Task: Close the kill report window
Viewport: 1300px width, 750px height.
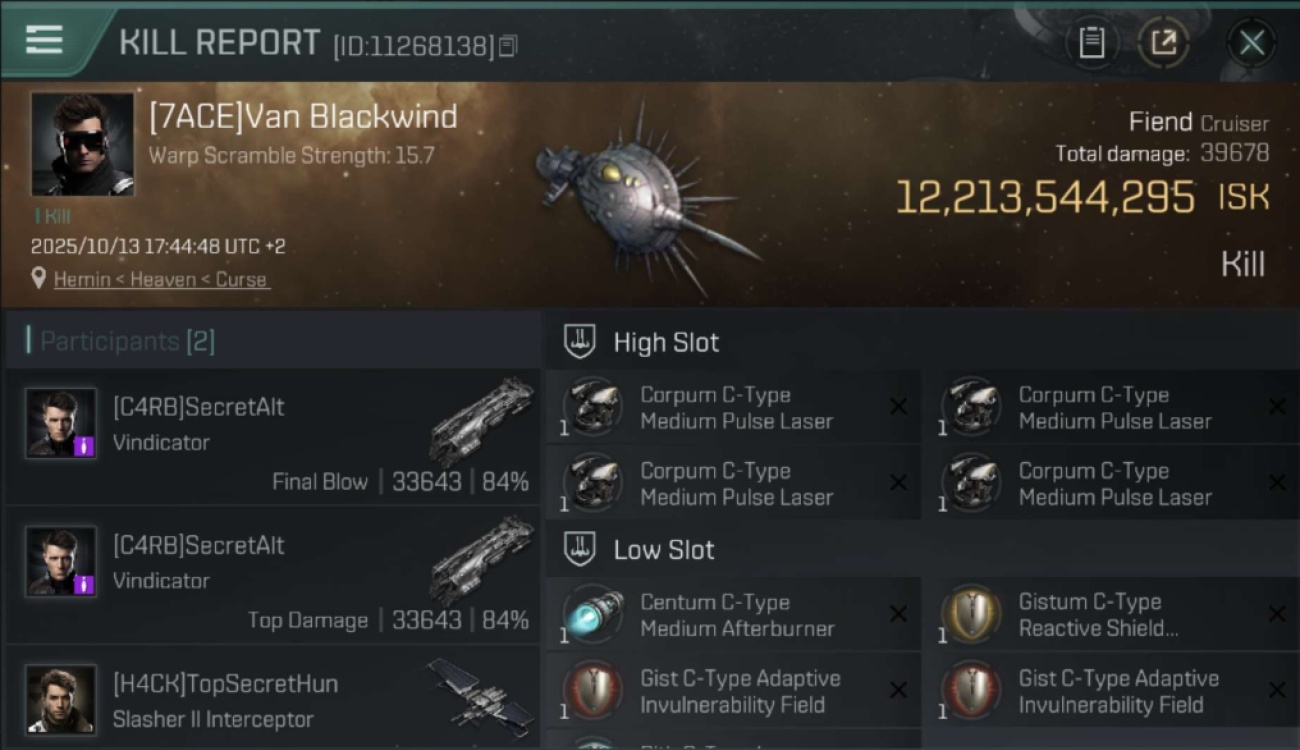Action: coord(1251,43)
